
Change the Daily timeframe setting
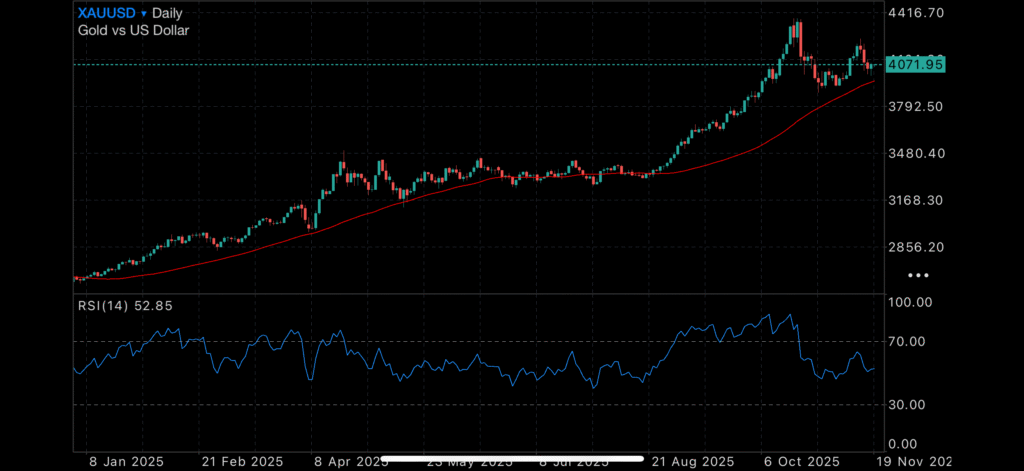(167, 14)
